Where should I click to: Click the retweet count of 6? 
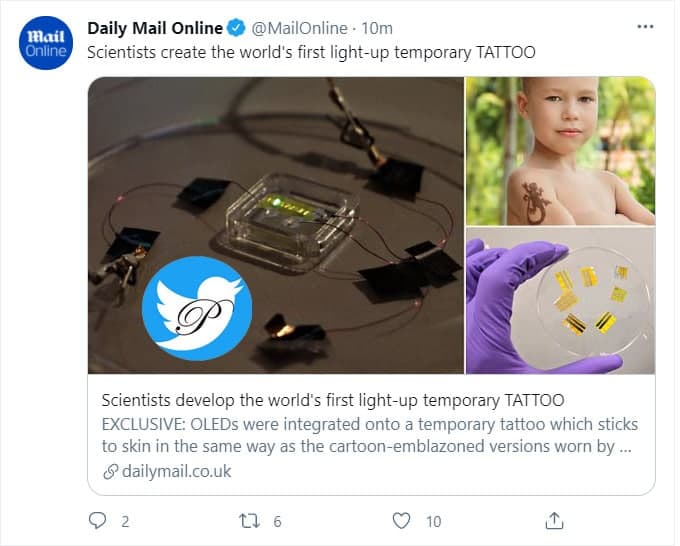click(277, 521)
